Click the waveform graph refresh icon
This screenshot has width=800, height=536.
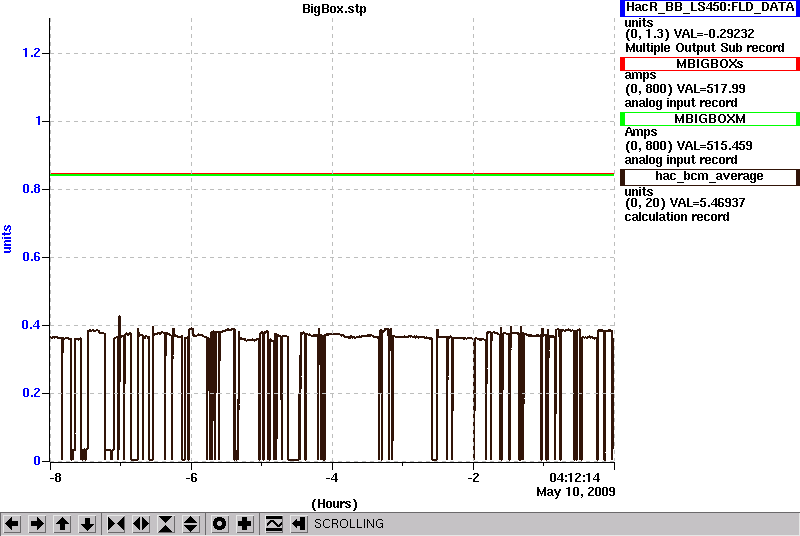coord(274,524)
